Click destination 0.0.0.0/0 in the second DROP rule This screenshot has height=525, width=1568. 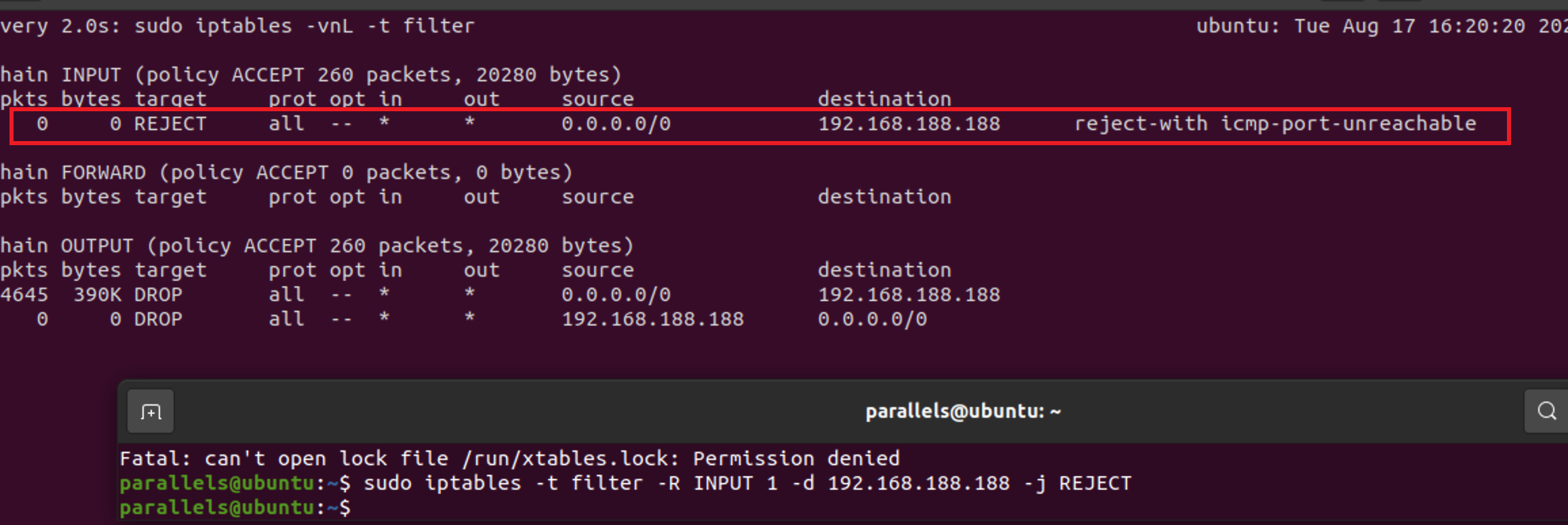872,319
